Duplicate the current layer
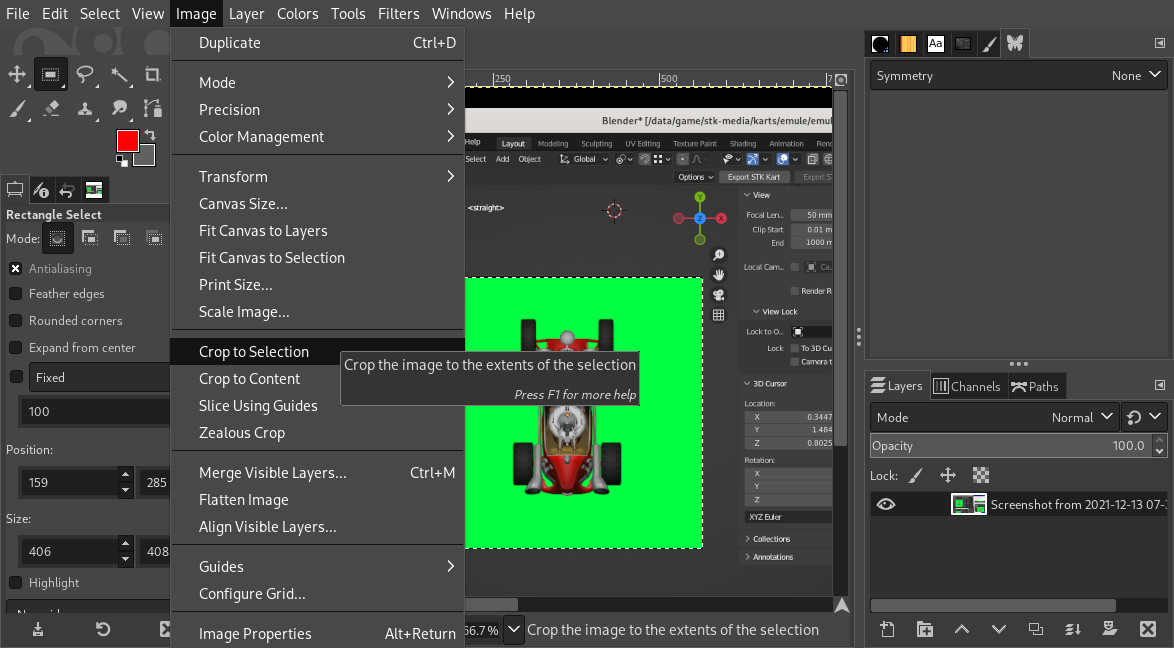Image resolution: width=1174 pixels, height=648 pixels. (x=1035, y=629)
